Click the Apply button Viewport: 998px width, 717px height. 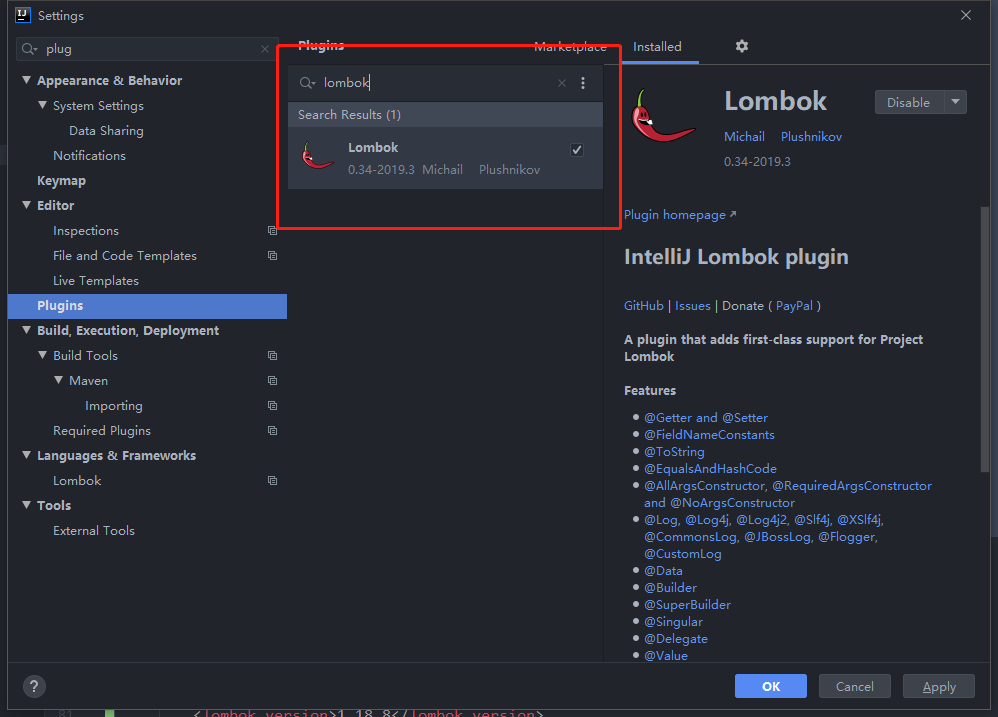pos(939,686)
